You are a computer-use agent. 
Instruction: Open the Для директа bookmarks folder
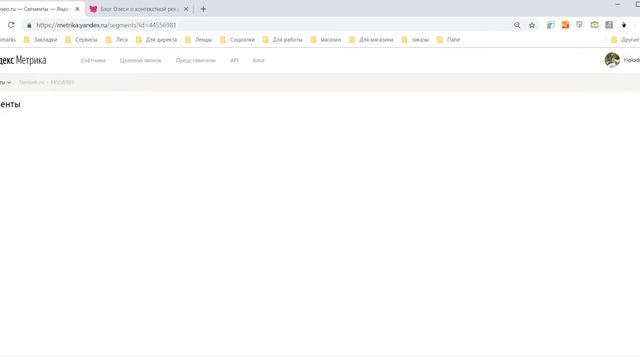(156, 40)
